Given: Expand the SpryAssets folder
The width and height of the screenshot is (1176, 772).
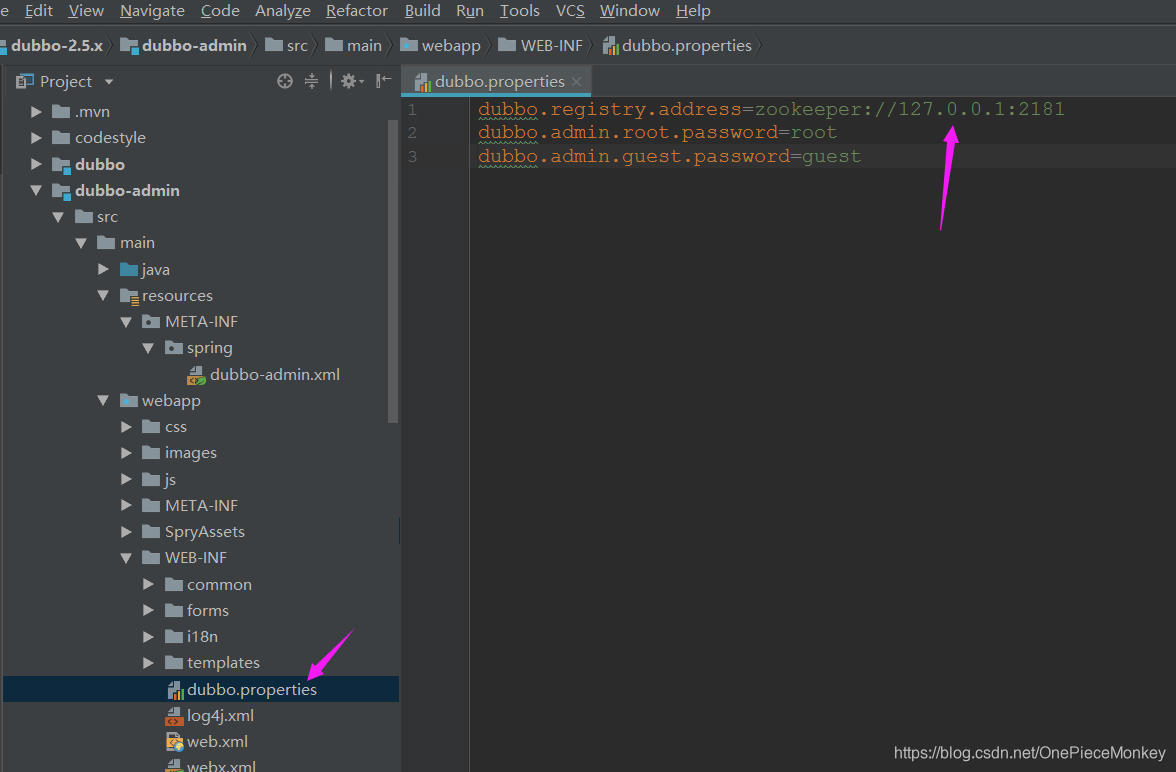Looking at the screenshot, I should pyautogui.click(x=126, y=532).
